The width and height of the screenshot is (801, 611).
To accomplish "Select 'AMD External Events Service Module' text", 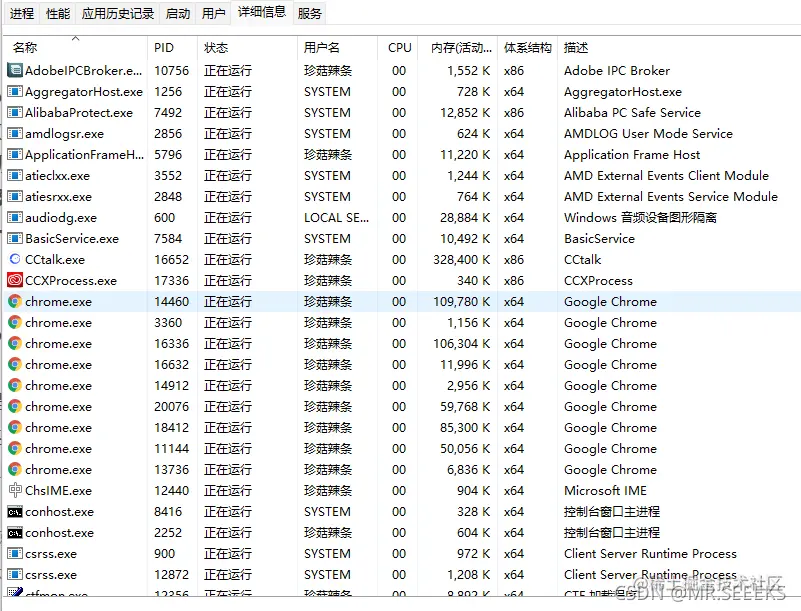I will (671, 196).
